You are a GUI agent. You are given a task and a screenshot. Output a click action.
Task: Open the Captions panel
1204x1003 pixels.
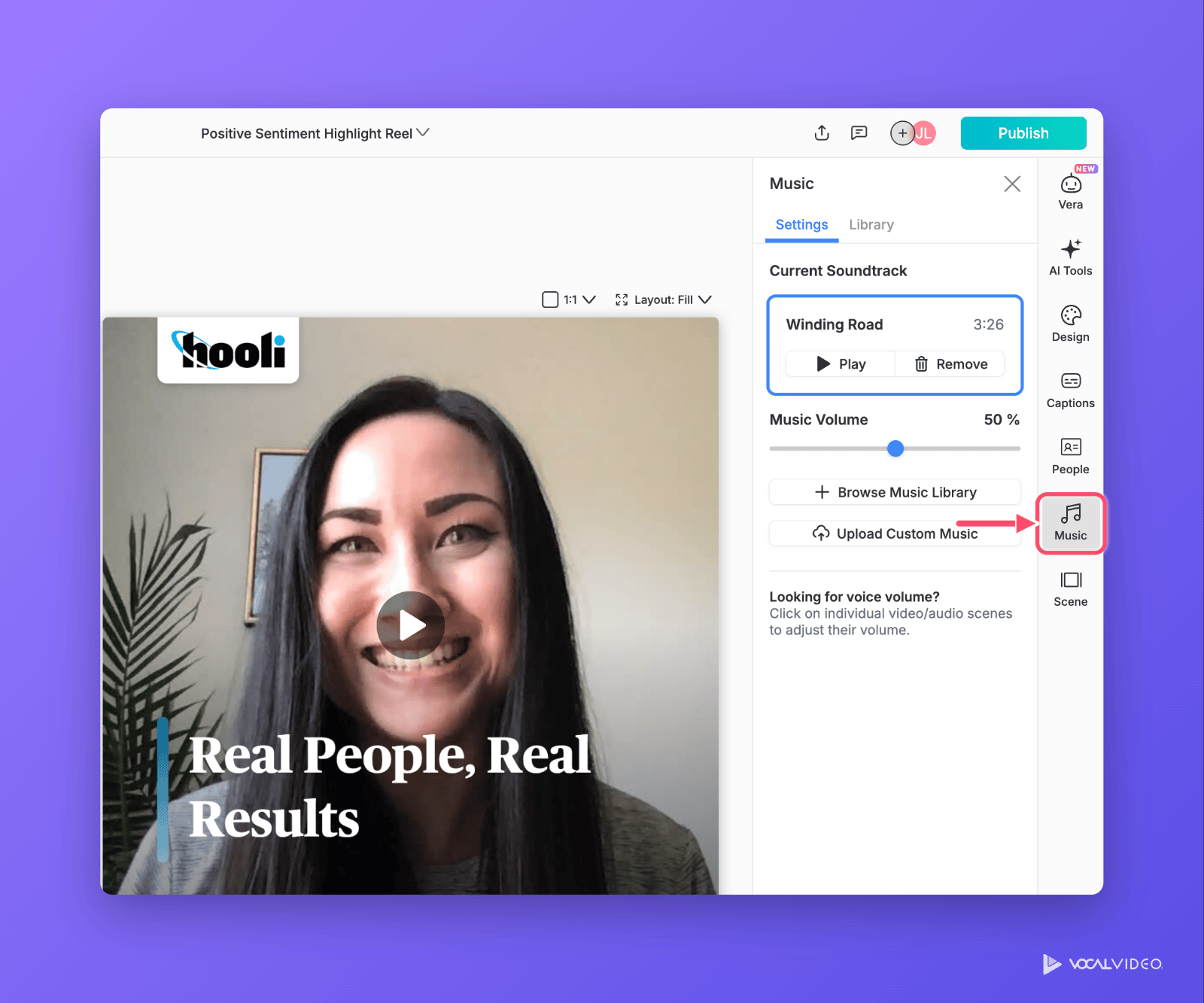coord(1071,390)
